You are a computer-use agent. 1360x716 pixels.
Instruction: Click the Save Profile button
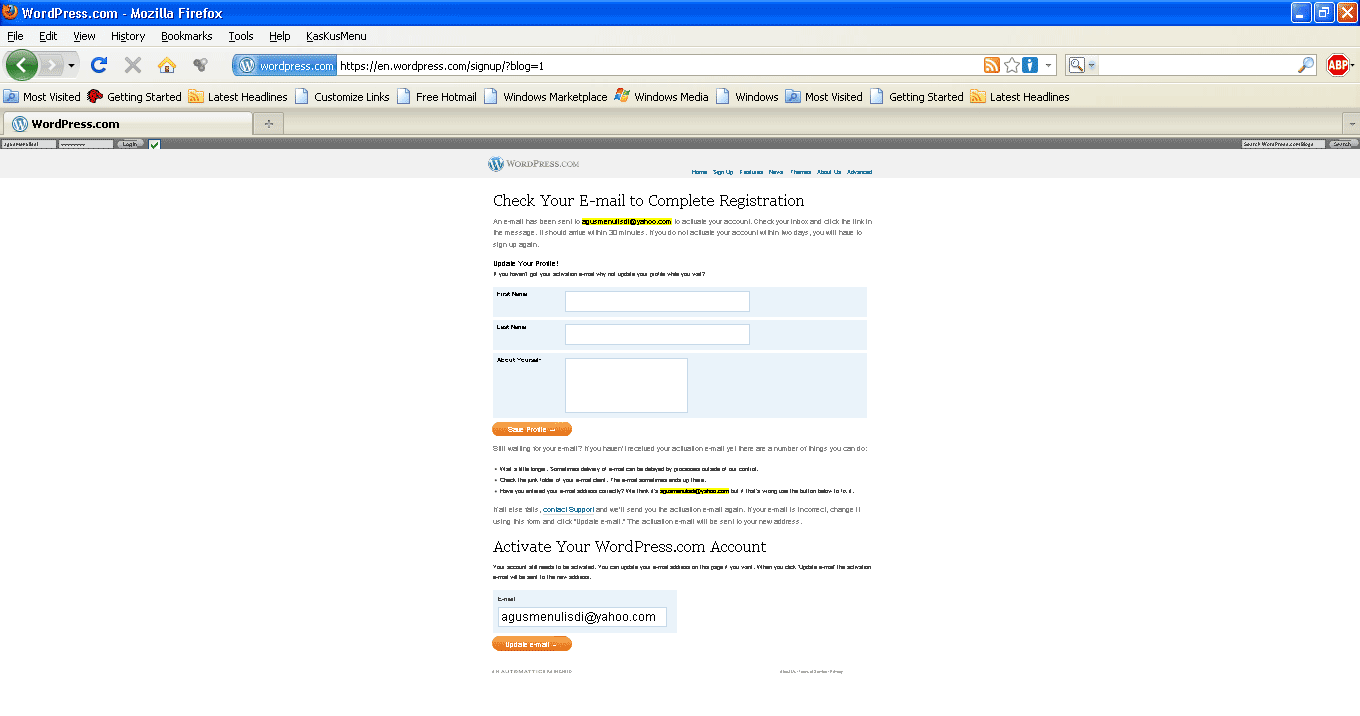pos(531,429)
